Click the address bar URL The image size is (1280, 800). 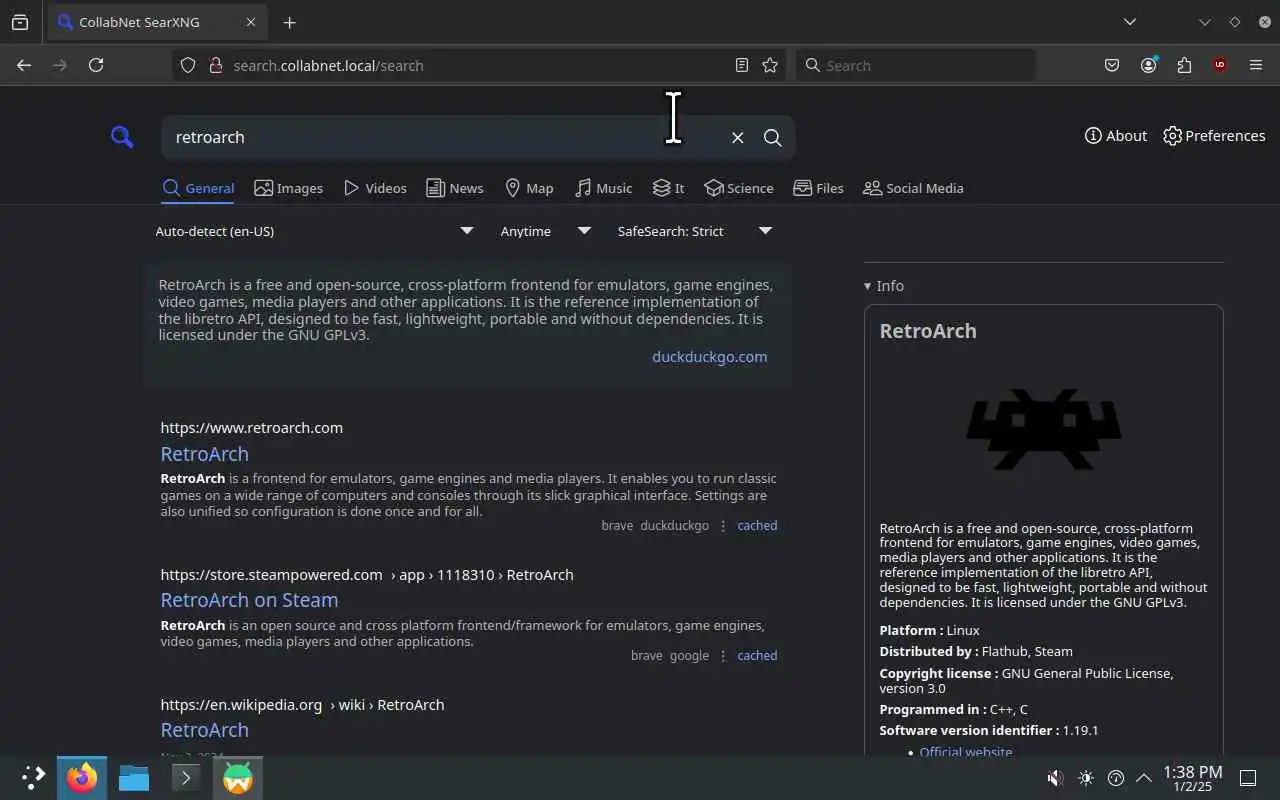[328, 66]
